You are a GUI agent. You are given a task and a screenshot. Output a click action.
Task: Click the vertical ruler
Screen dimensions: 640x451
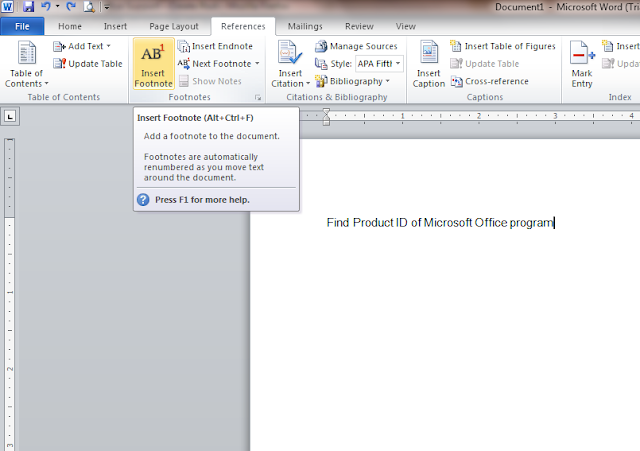pyautogui.click(x=9, y=294)
